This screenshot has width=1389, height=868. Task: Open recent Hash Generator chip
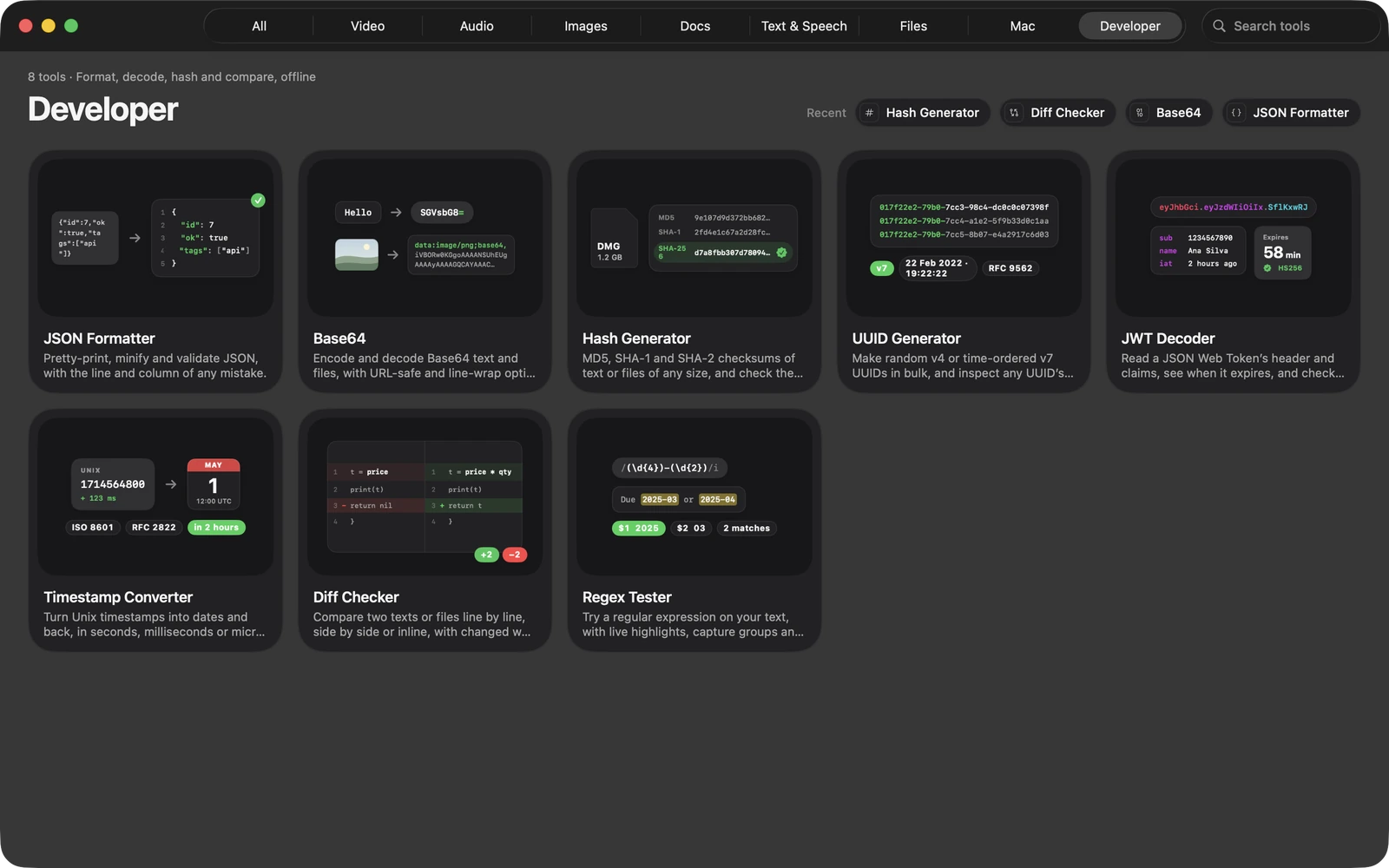pyautogui.click(x=923, y=113)
